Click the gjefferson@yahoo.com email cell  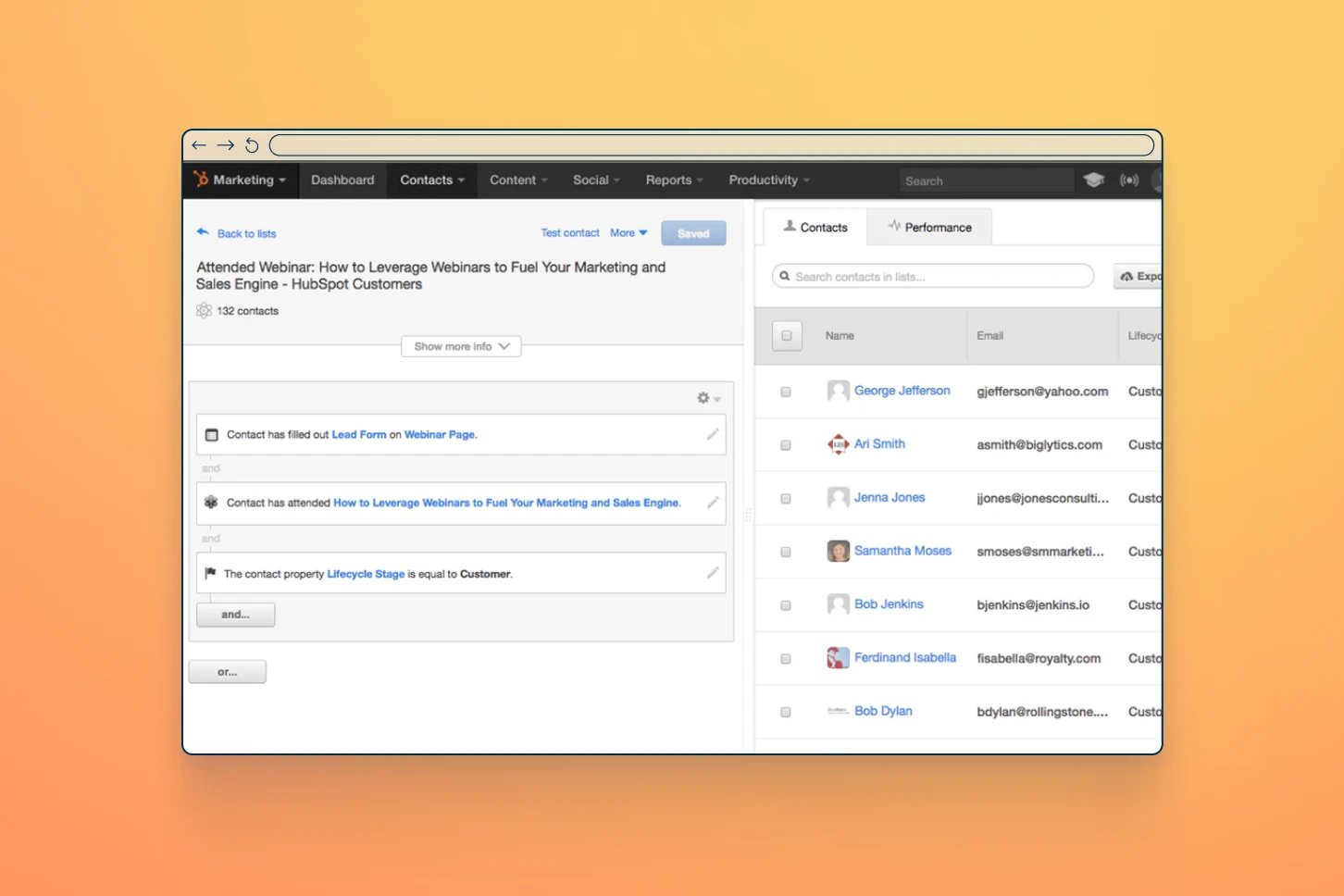[1042, 392]
